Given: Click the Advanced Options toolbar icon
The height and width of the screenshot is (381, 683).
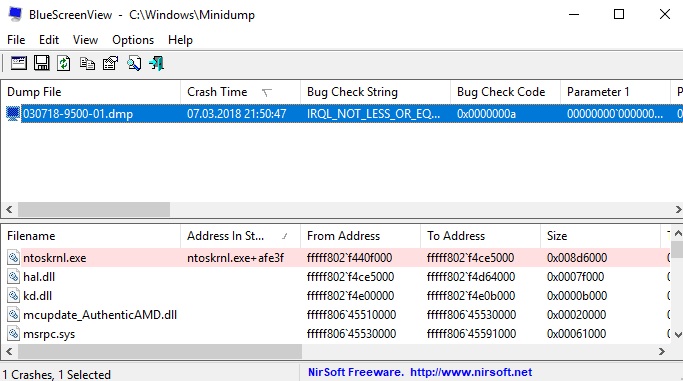Looking at the screenshot, I should [19, 63].
